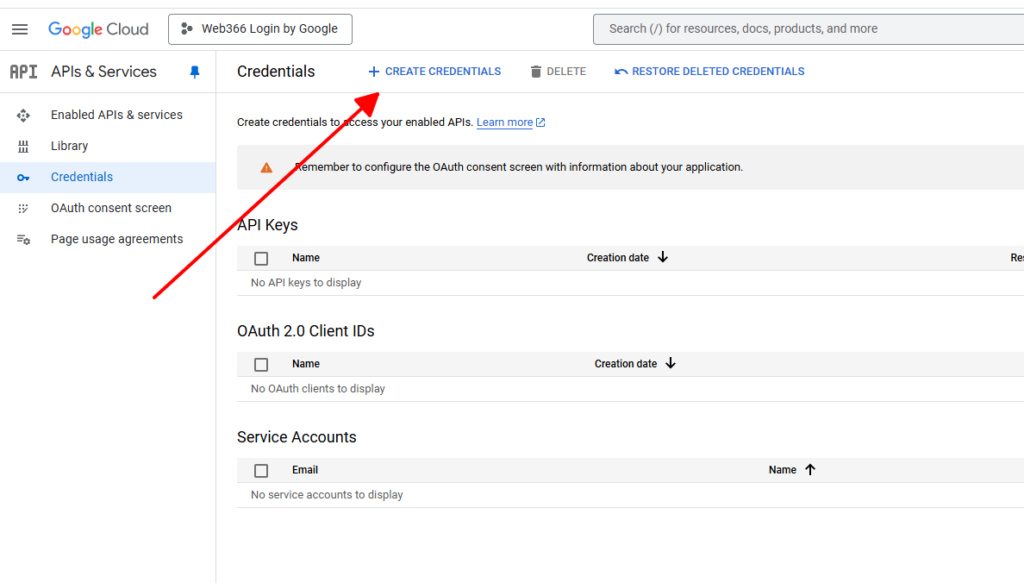The image size is (1024, 583).
Task: Click the Enabled APIs & services icon
Action: pyautogui.click(x=24, y=116)
